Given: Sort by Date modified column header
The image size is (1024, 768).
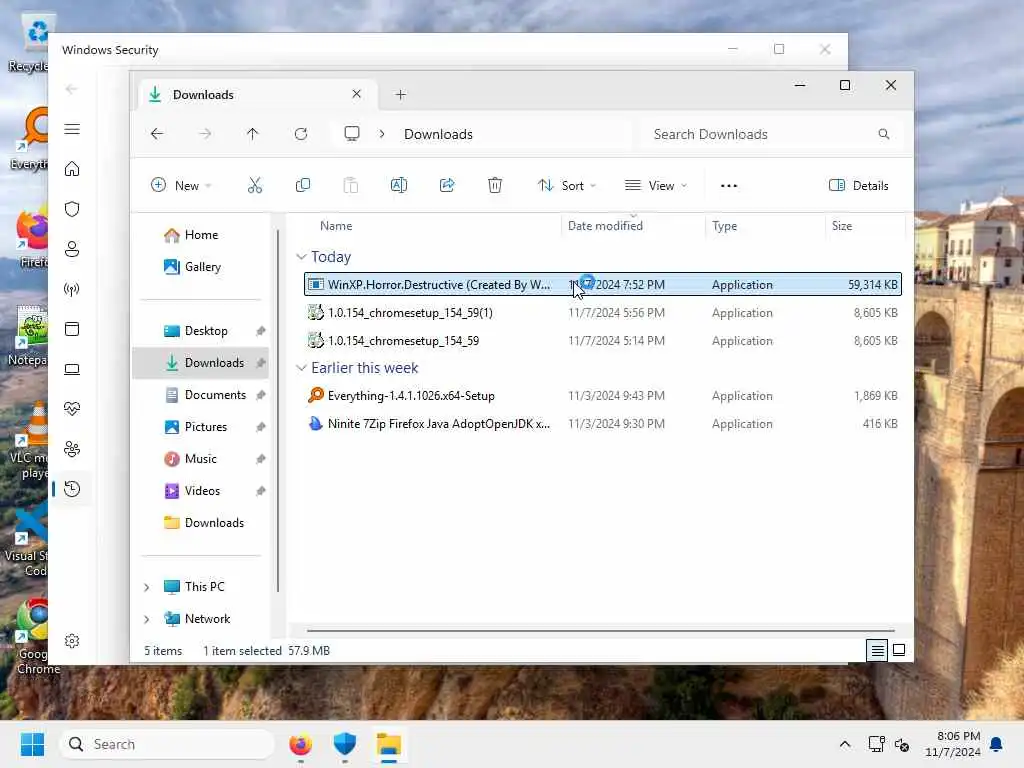Looking at the screenshot, I should pyautogui.click(x=605, y=226).
